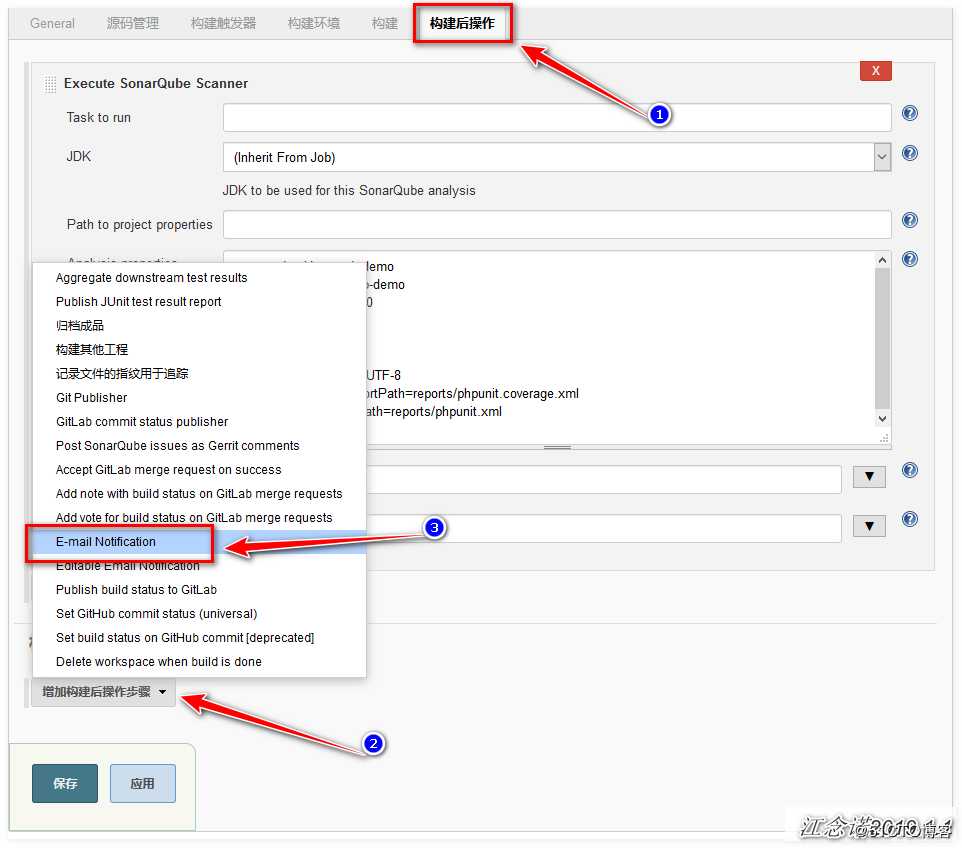
Task: Select 构建其他工程 from the menu
Action: [x=199, y=349]
